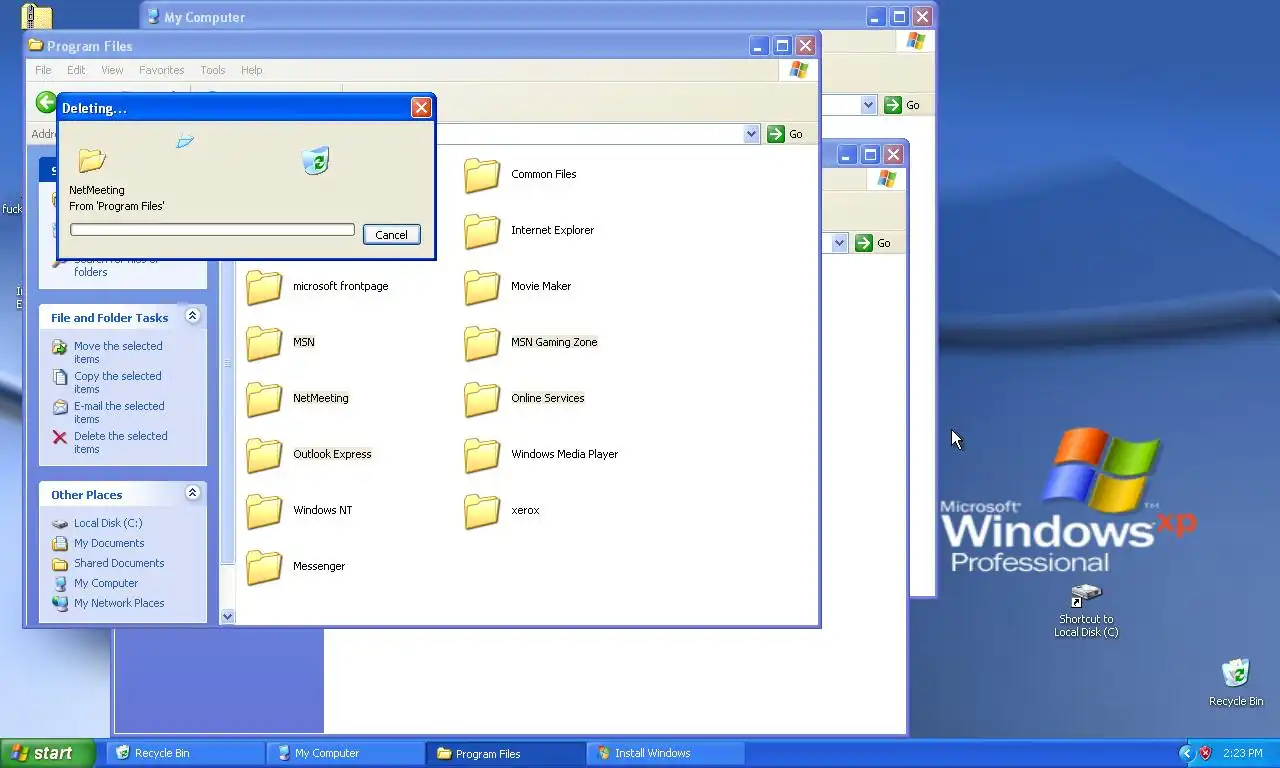Open the Common Files folder icon
Viewport: 1280px width, 768px height.
point(482,175)
